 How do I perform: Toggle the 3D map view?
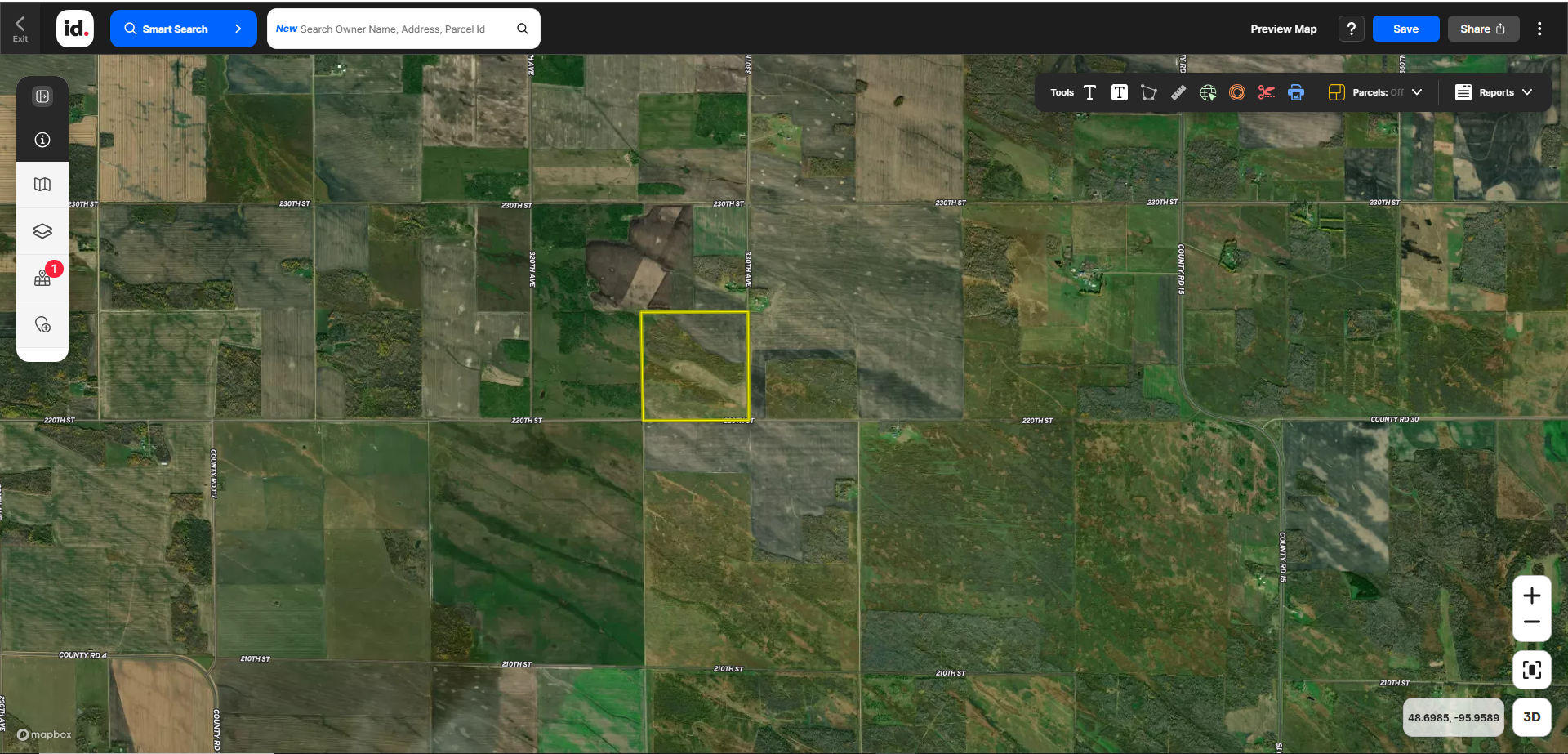pyautogui.click(x=1531, y=717)
